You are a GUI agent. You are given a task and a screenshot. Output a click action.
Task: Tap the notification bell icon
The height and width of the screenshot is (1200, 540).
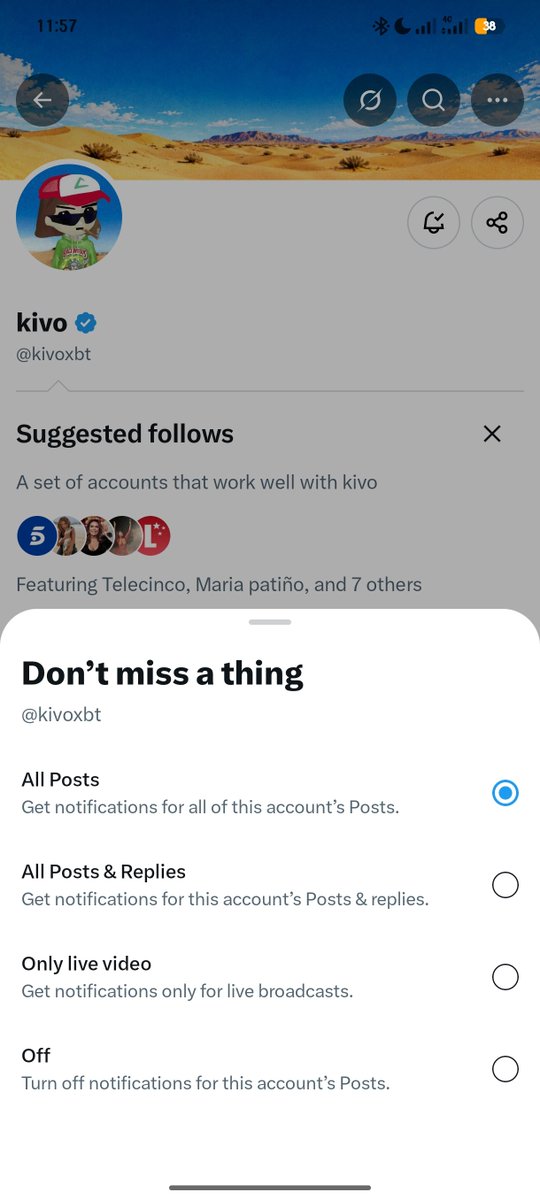[434, 222]
